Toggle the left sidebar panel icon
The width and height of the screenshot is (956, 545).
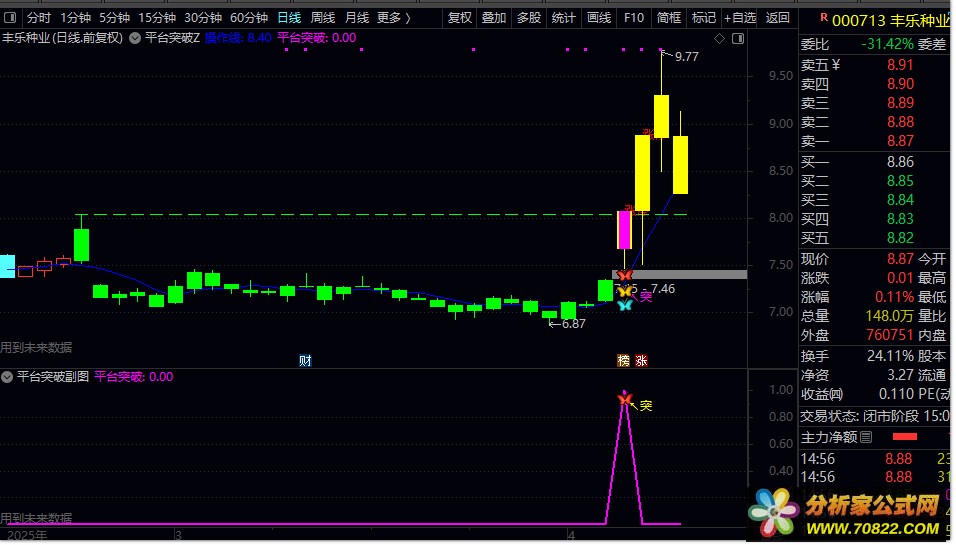click(x=10, y=18)
